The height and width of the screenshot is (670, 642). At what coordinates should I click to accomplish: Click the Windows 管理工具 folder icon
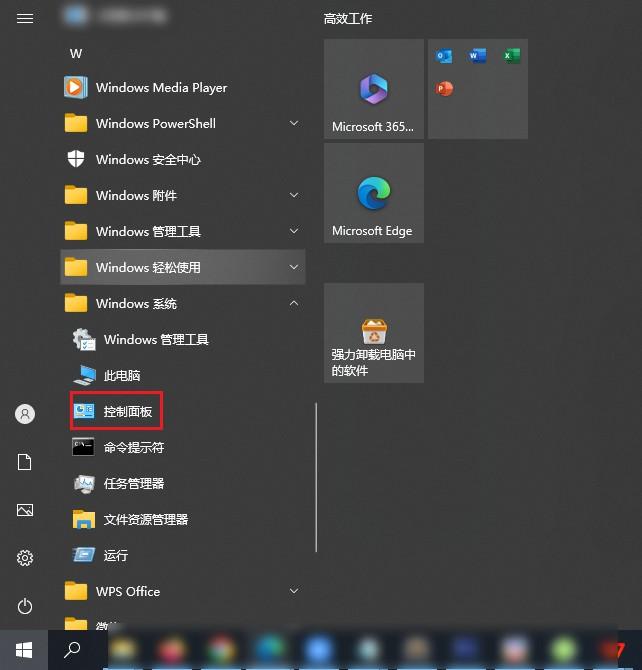click(76, 231)
